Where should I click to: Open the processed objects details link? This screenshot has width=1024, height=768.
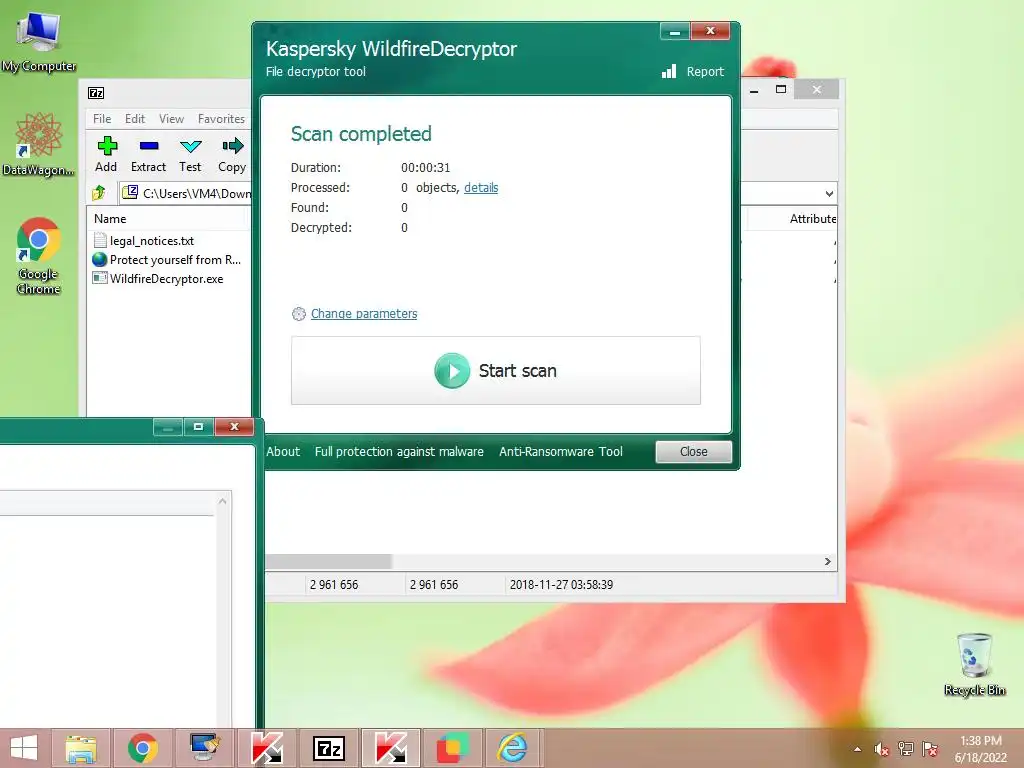click(481, 187)
